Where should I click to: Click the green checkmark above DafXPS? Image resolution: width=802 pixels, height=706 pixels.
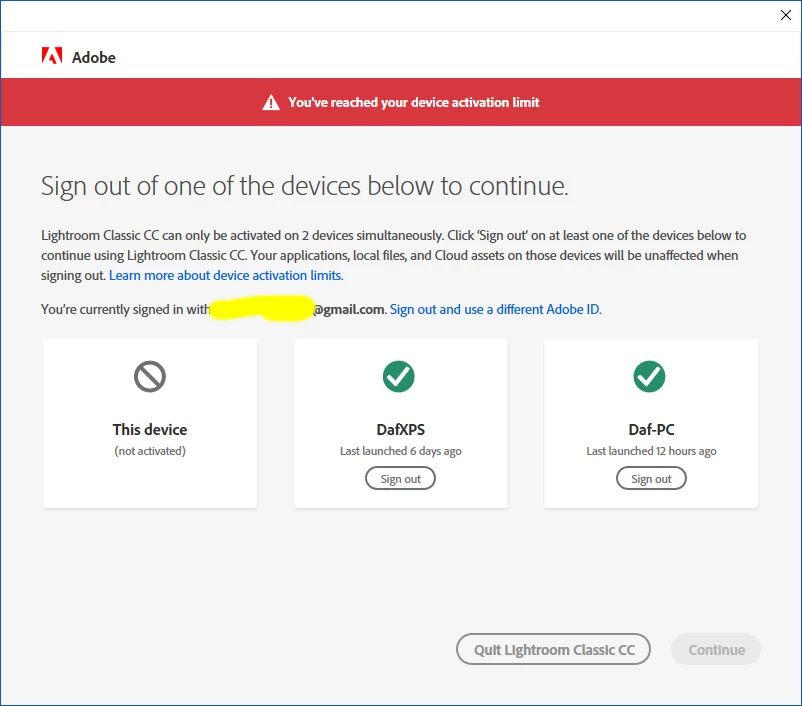[x=398, y=377]
